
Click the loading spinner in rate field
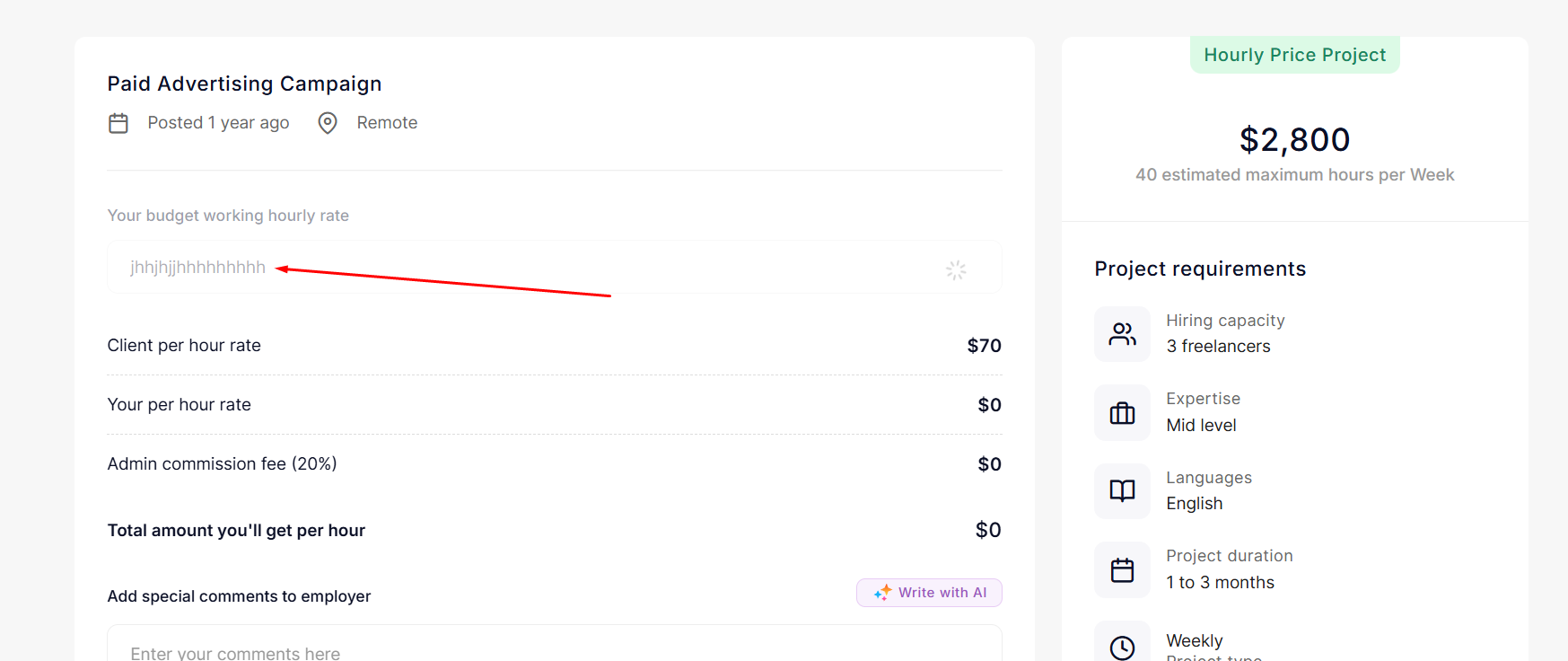tap(956, 269)
